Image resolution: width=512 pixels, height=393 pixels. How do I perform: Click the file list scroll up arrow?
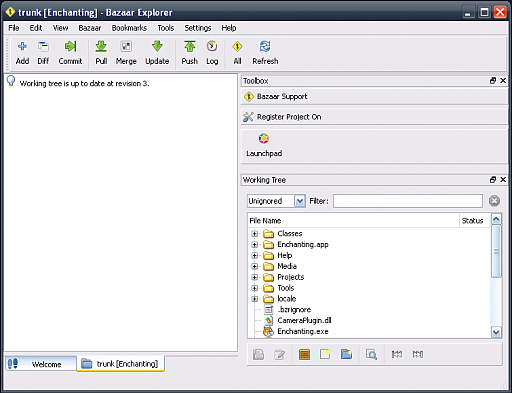click(496, 219)
